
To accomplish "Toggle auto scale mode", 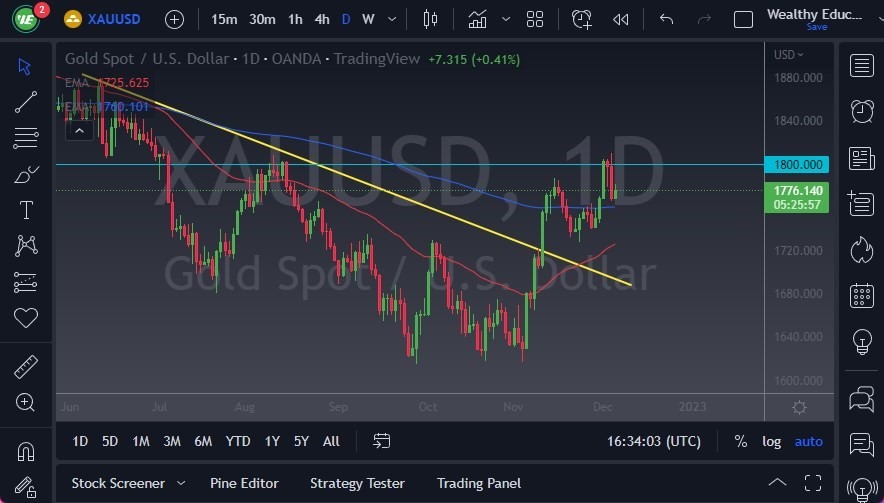I will click(808, 442).
